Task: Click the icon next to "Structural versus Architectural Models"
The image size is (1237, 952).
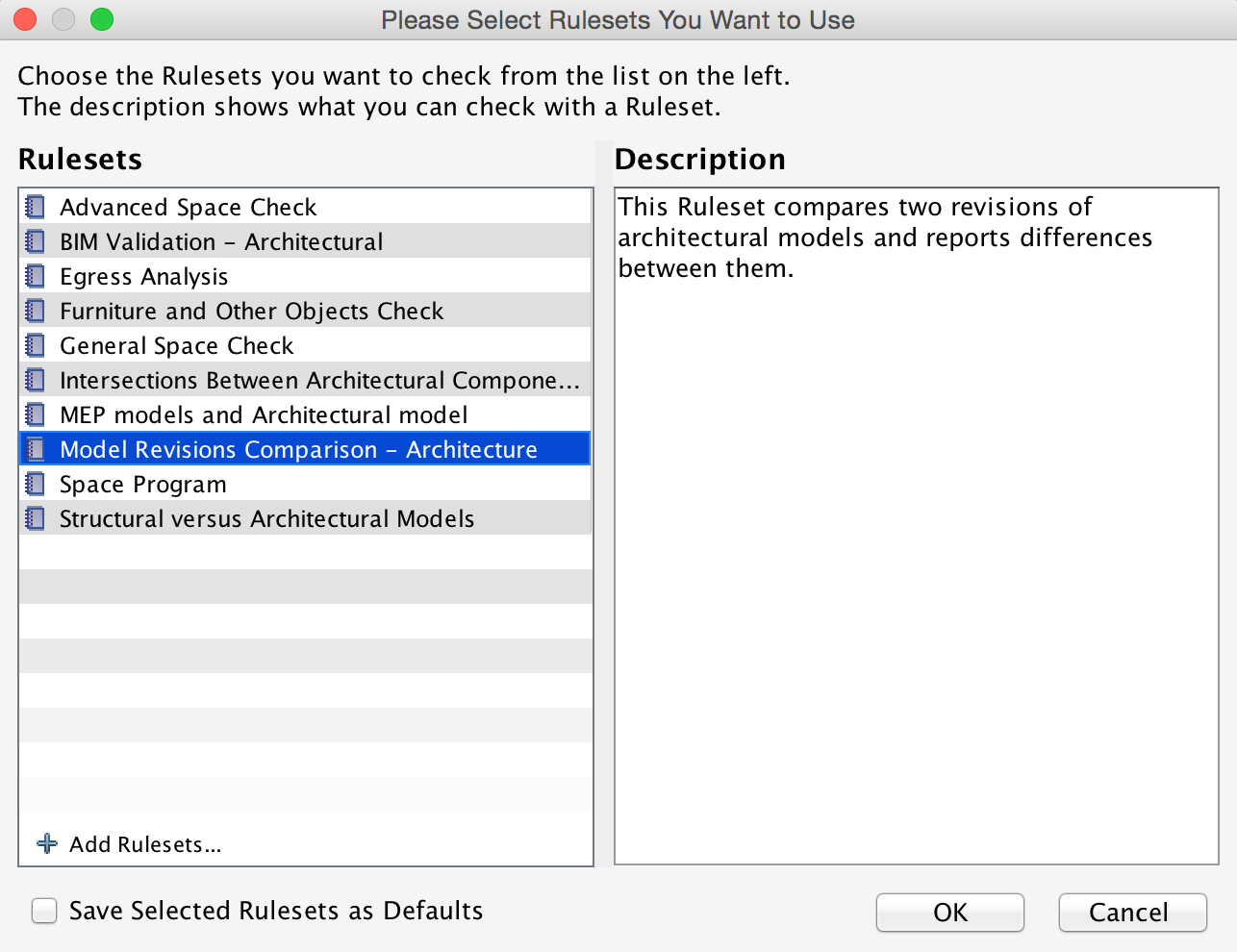Action: [36, 518]
